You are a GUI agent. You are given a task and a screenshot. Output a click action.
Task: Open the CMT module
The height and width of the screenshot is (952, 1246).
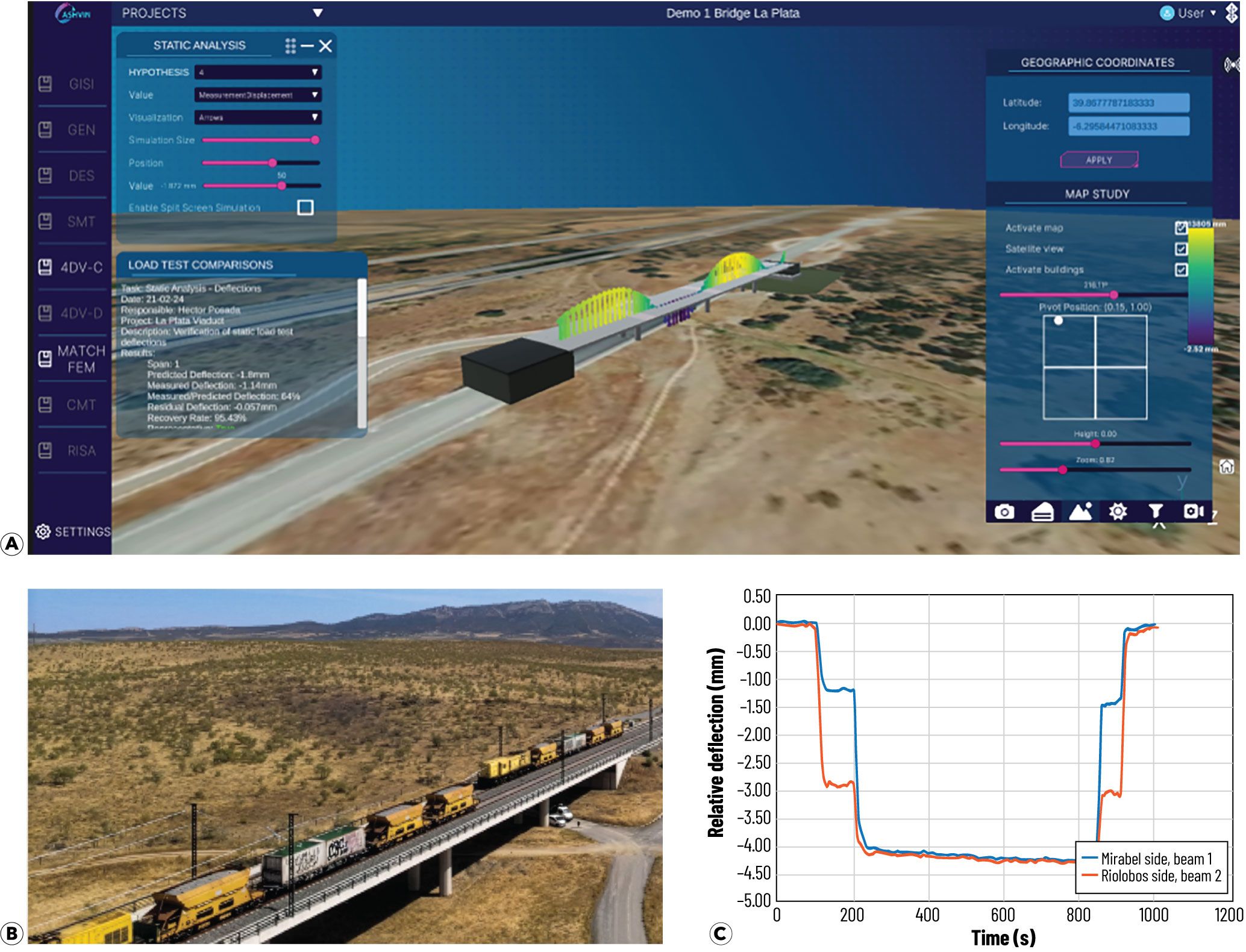tap(81, 405)
